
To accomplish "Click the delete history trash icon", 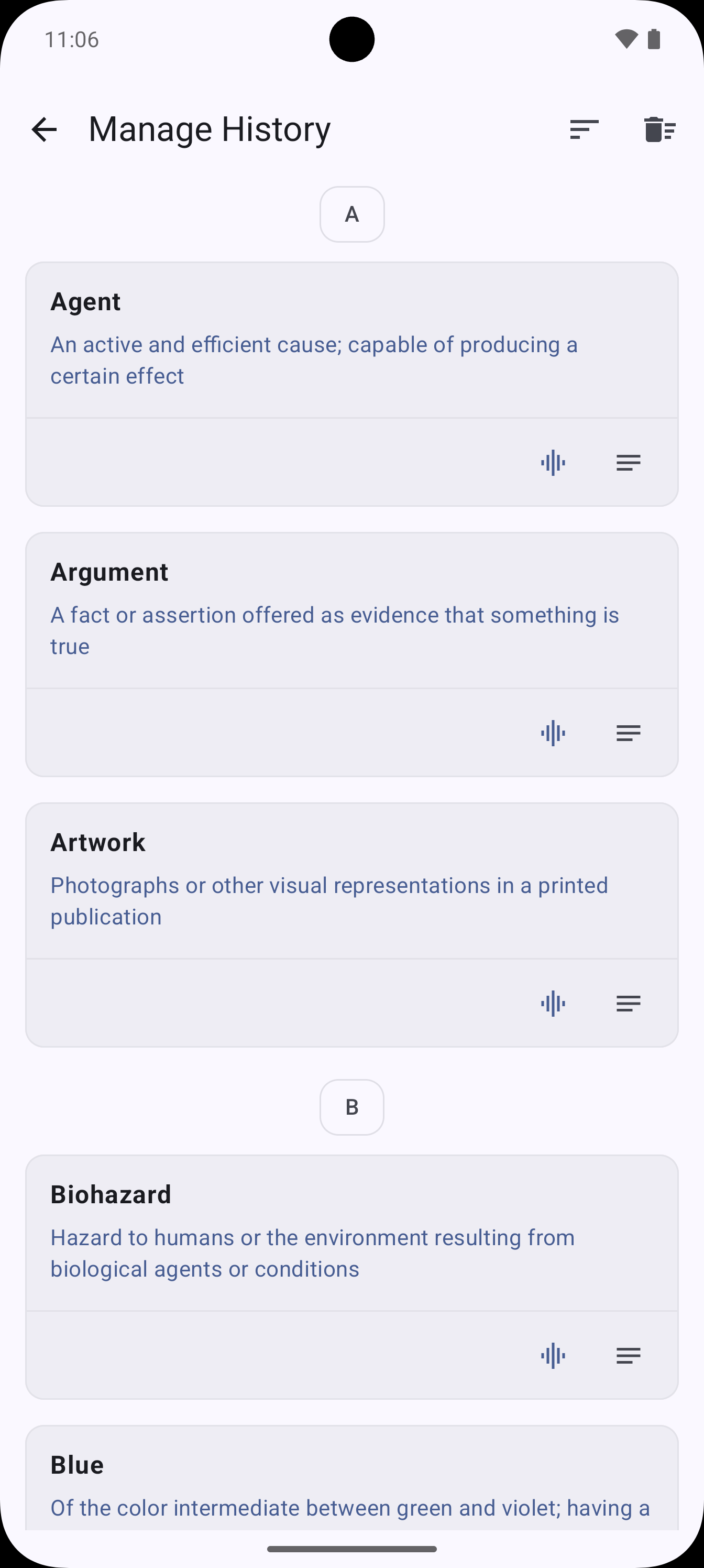I will [660, 129].
